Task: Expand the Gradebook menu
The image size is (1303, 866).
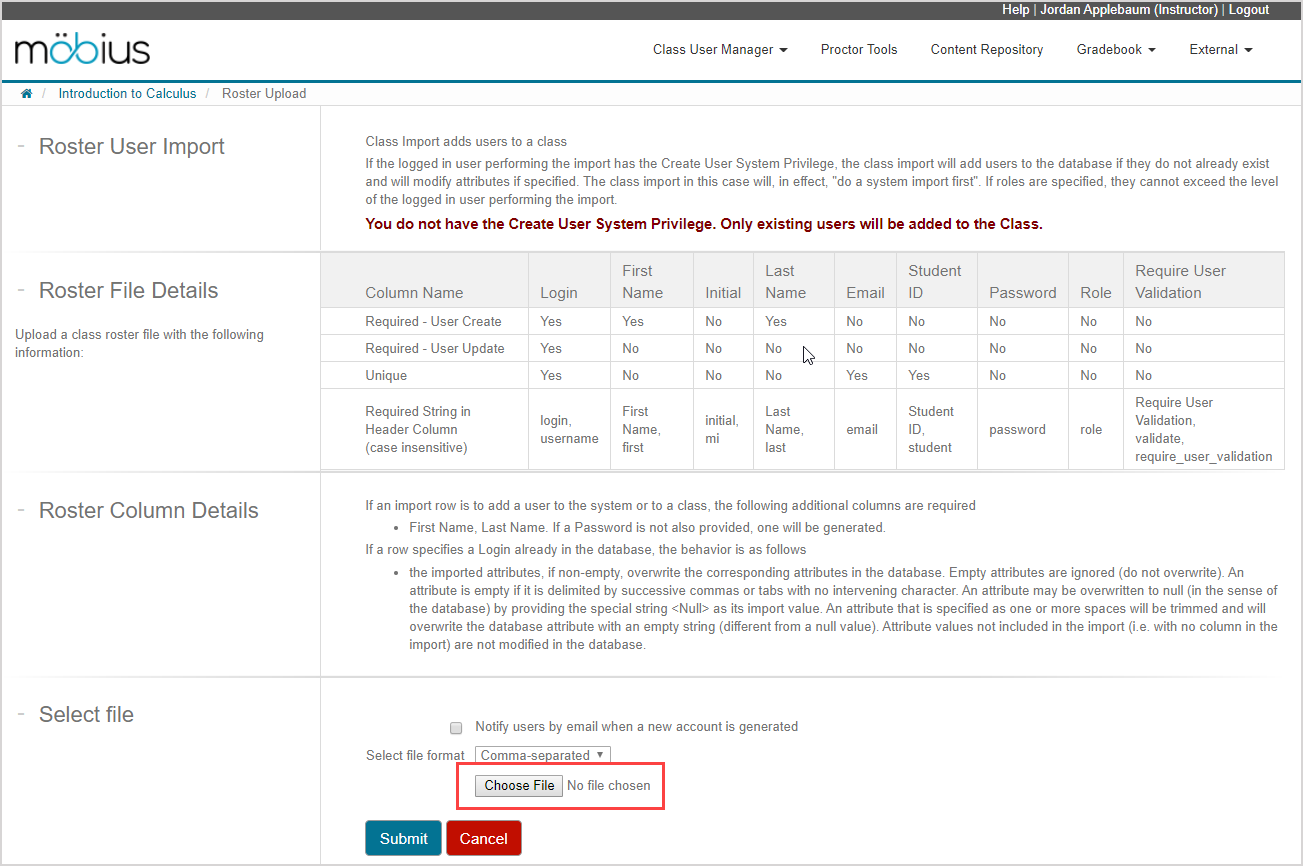Action: pos(1115,50)
